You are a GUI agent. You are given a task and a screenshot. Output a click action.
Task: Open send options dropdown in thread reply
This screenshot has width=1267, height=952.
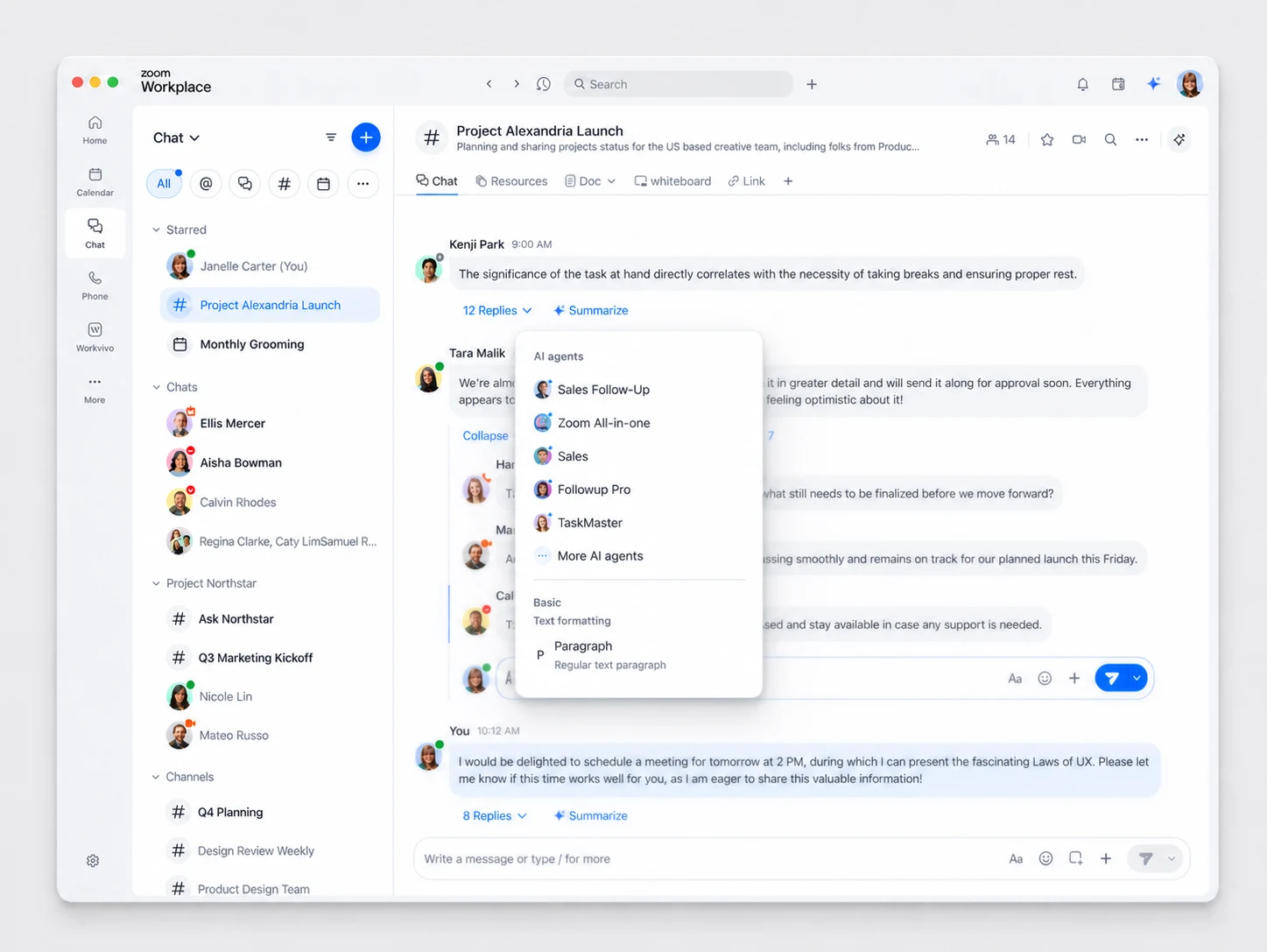pyautogui.click(x=1137, y=678)
